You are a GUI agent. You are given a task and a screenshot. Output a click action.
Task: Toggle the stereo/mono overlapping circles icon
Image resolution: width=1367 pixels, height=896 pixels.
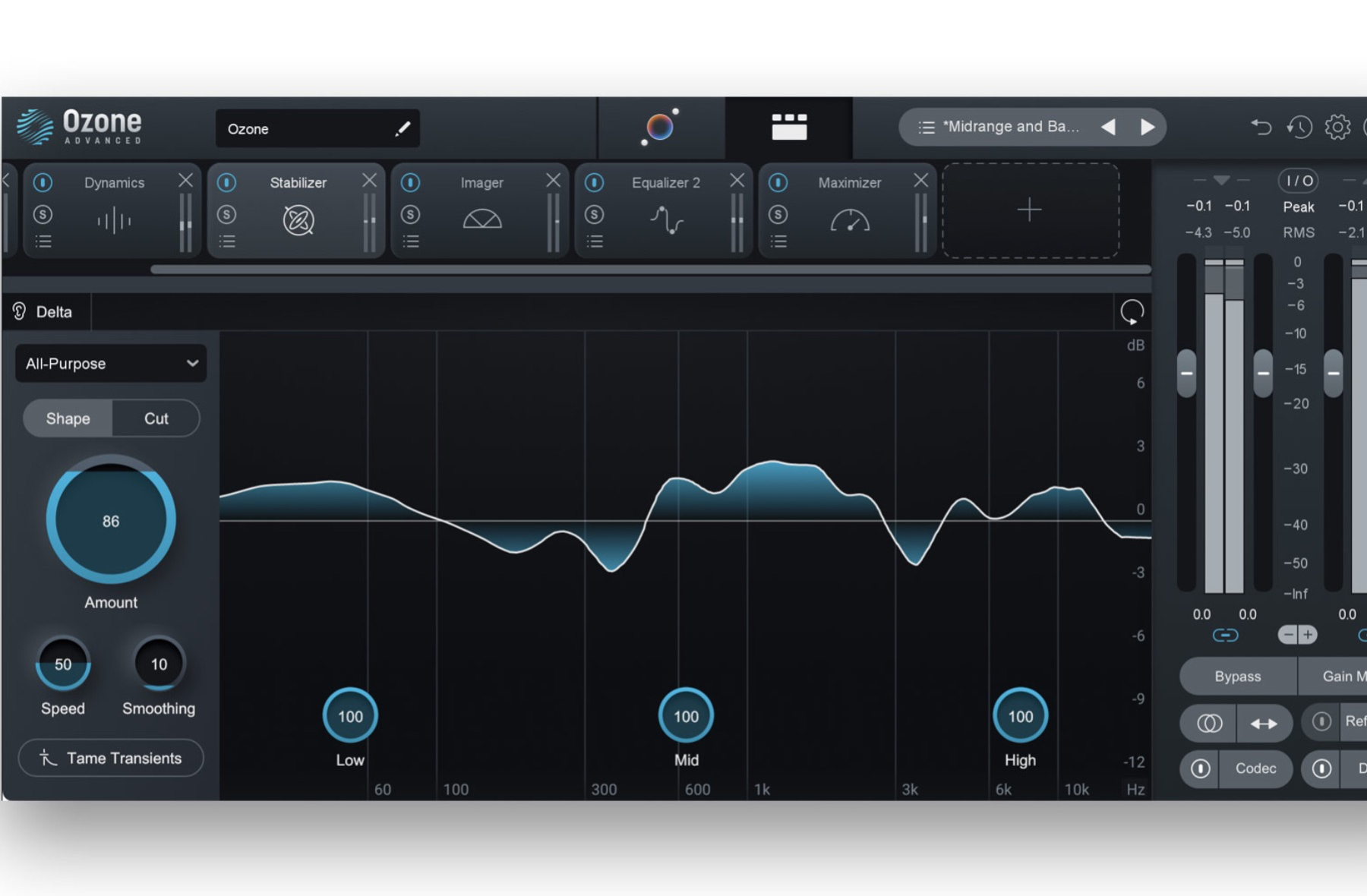tap(1208, 724)
